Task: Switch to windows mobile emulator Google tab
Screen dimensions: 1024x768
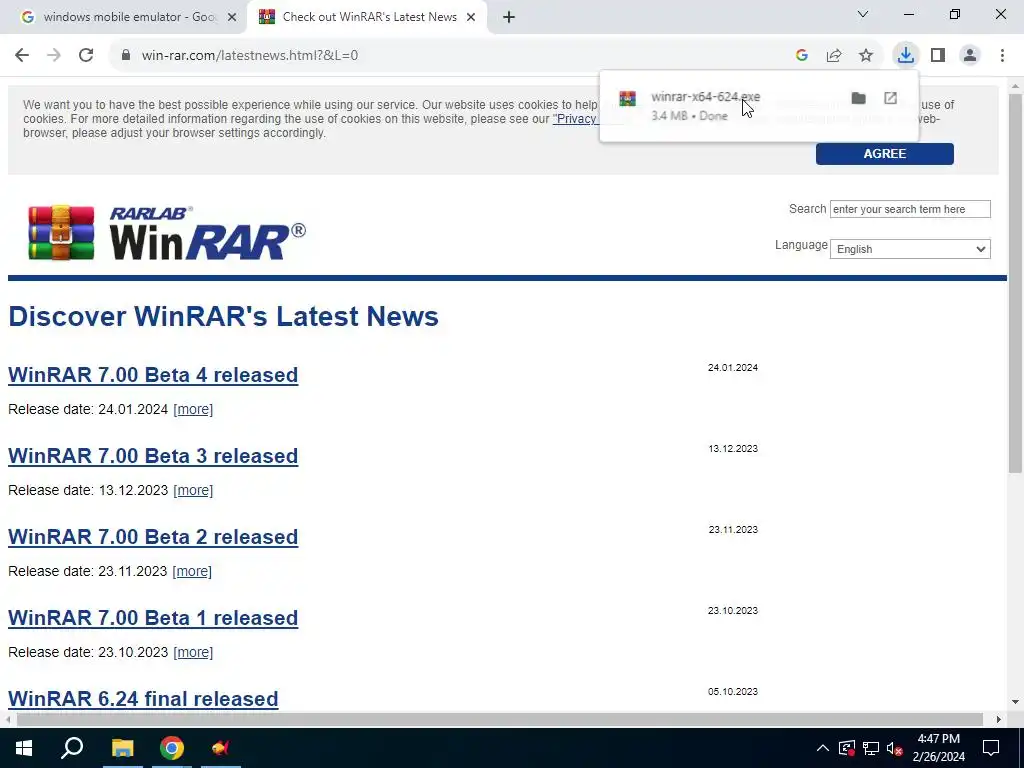Action: pos(123,17)
